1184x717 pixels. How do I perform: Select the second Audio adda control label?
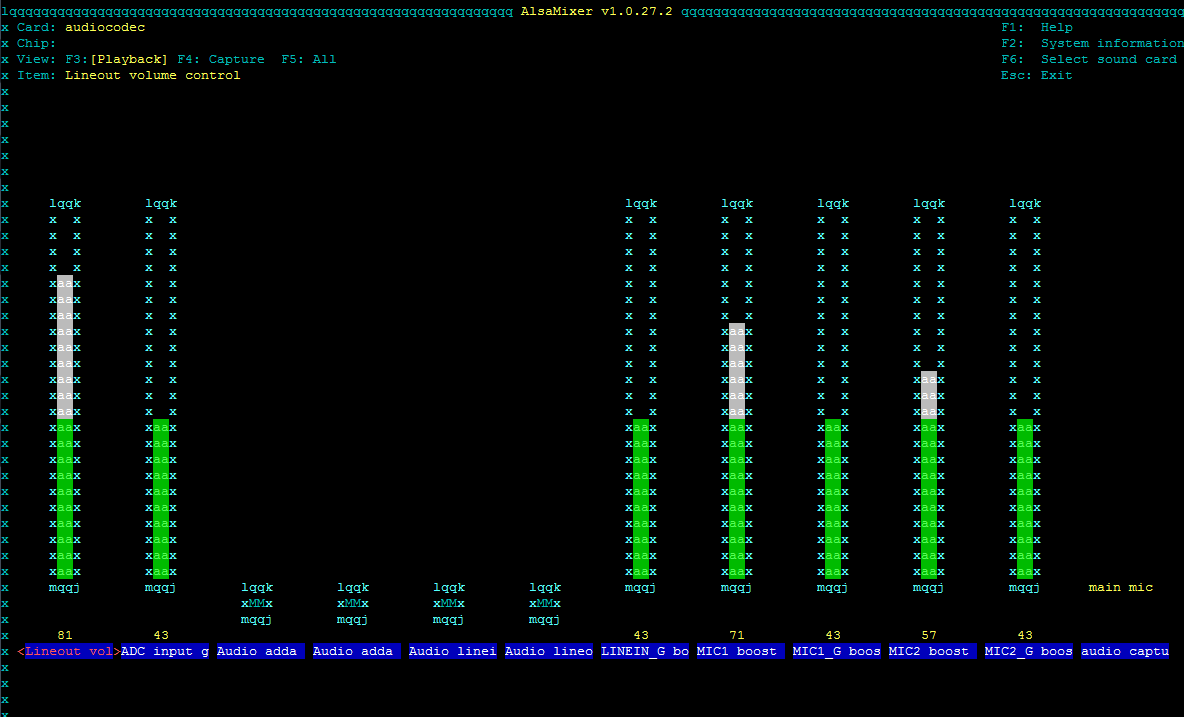point(356,651)
